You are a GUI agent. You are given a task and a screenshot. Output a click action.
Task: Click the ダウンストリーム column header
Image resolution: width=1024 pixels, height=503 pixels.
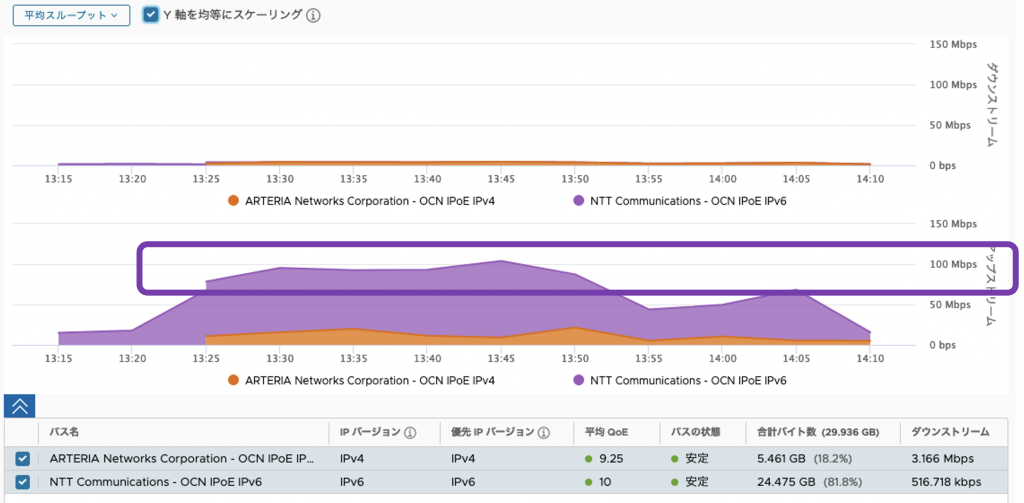click(950, 432)
